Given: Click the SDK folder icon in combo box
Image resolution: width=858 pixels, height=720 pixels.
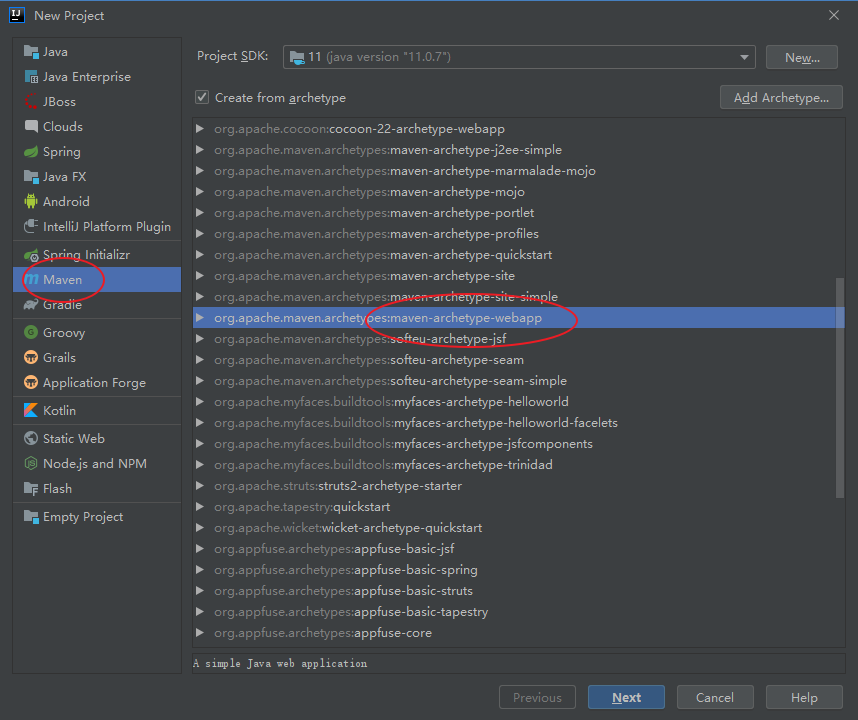Looking at the screenshot, I should [x=297, y=57].
